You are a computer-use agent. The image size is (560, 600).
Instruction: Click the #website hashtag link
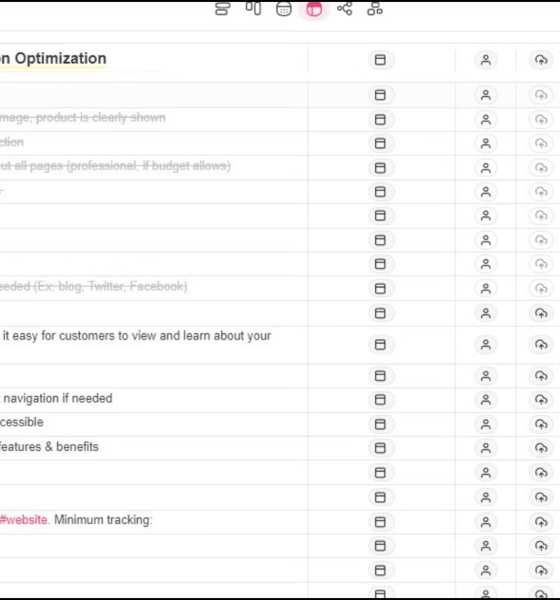(24, 520)
